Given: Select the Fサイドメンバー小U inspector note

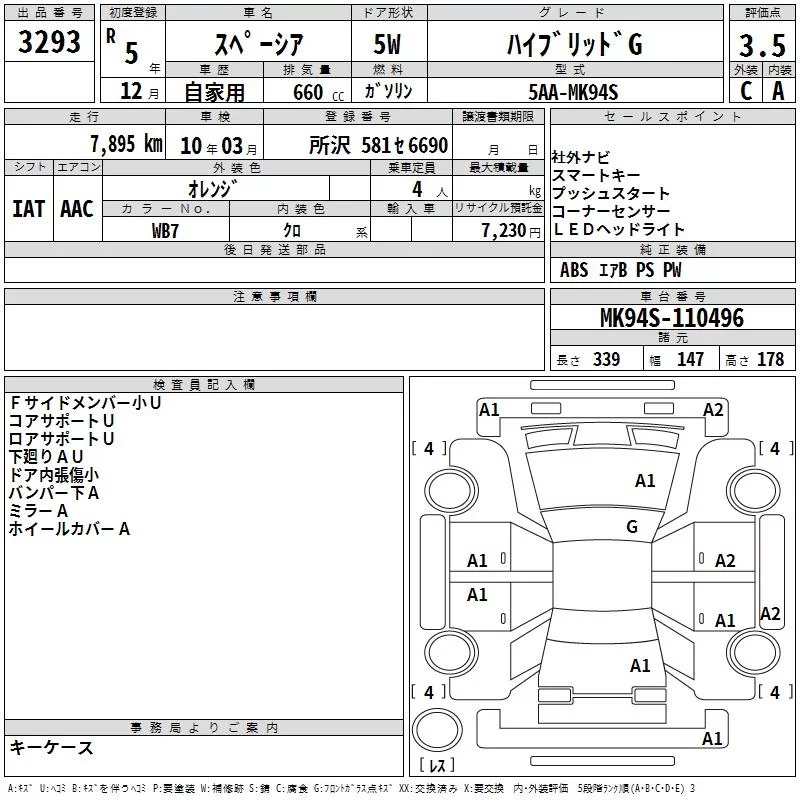Looking at the screenshot, I should click(x=85, y=403).
